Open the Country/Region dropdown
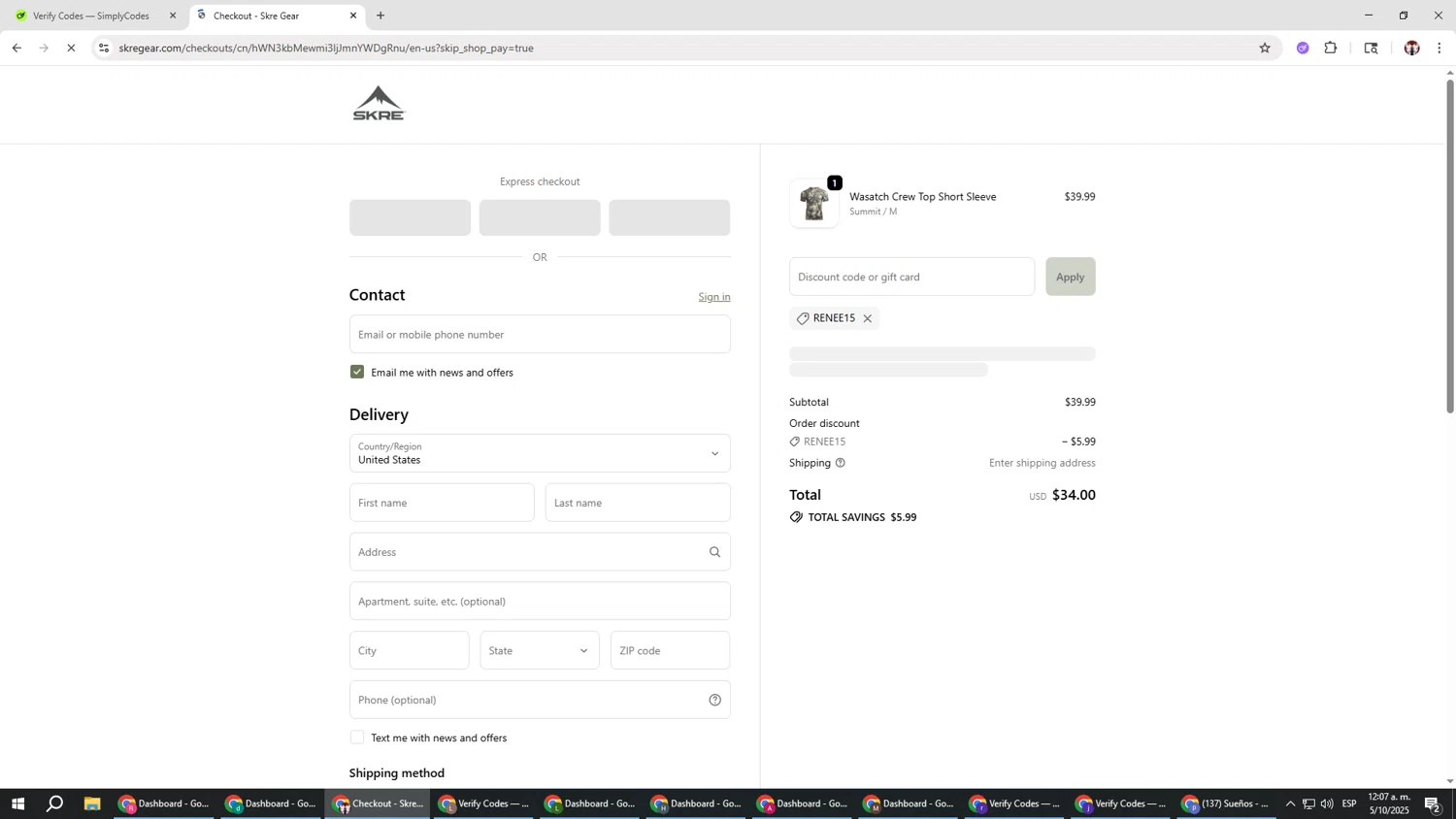1456x819 pixels. point(540,453)
